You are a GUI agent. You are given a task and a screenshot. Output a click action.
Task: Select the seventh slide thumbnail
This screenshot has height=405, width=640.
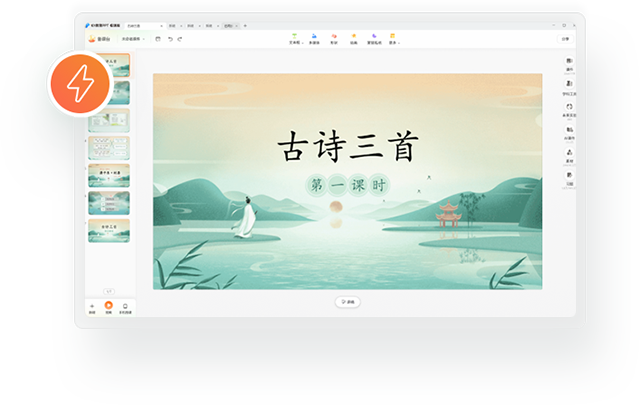click(x=109, y=231)
